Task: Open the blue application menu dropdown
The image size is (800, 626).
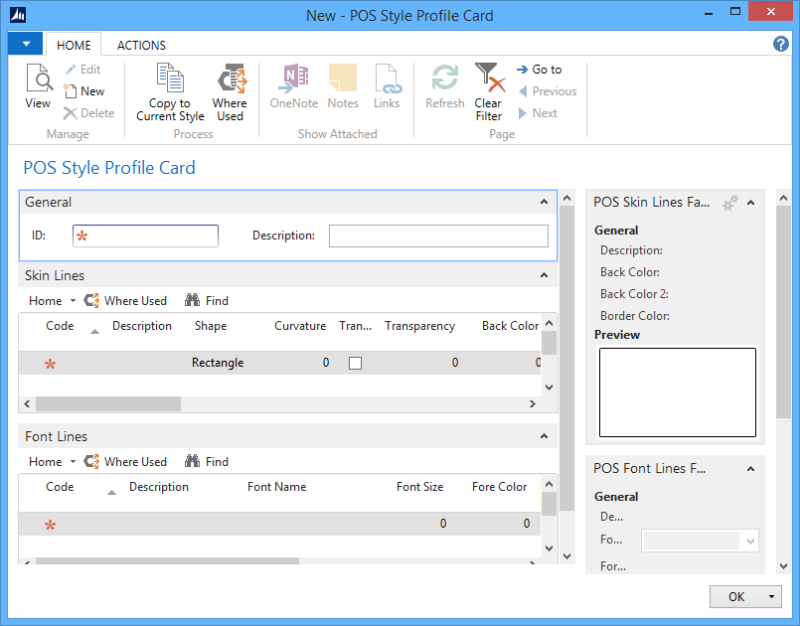Action: point(25,44)
